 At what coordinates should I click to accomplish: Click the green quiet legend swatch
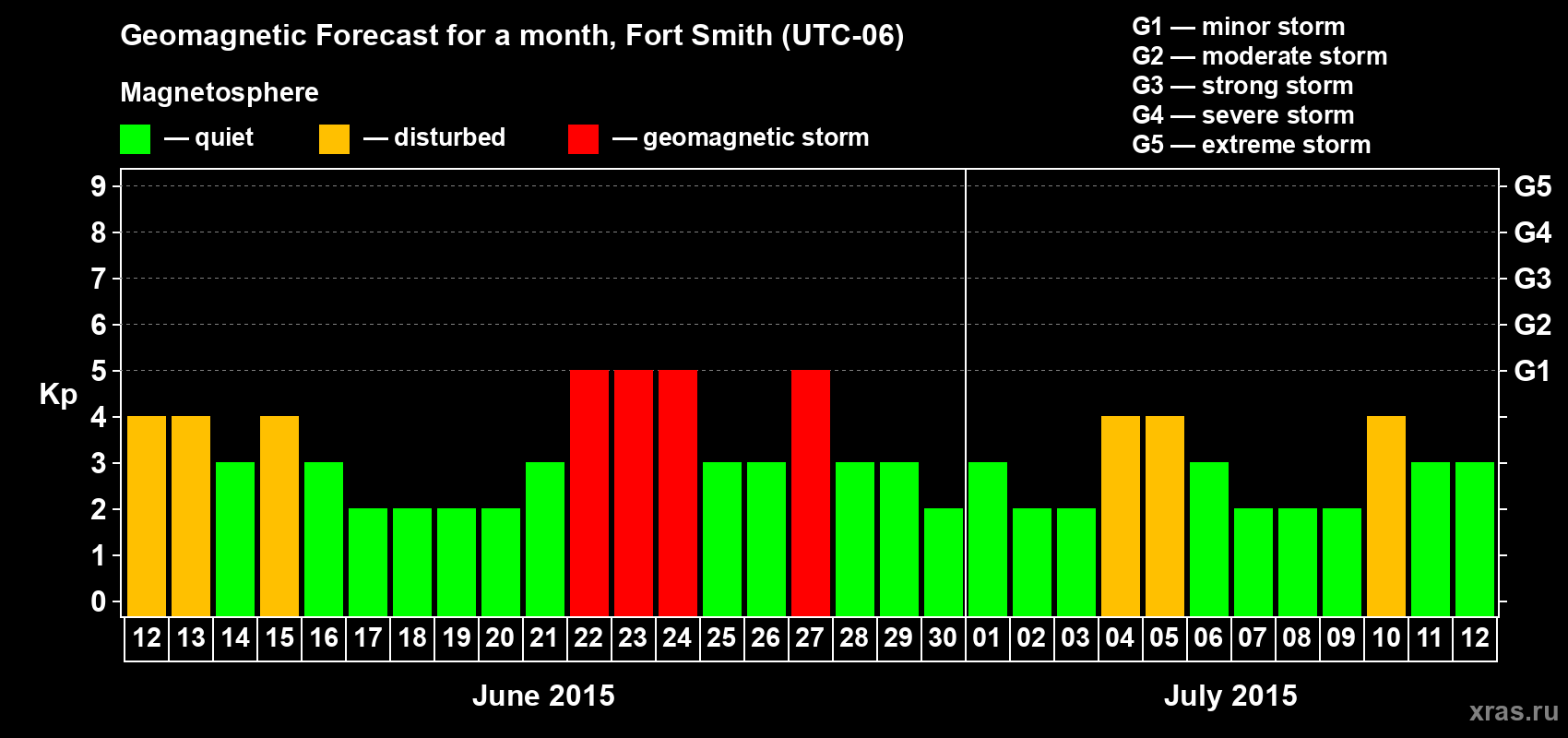pos(135,139)
